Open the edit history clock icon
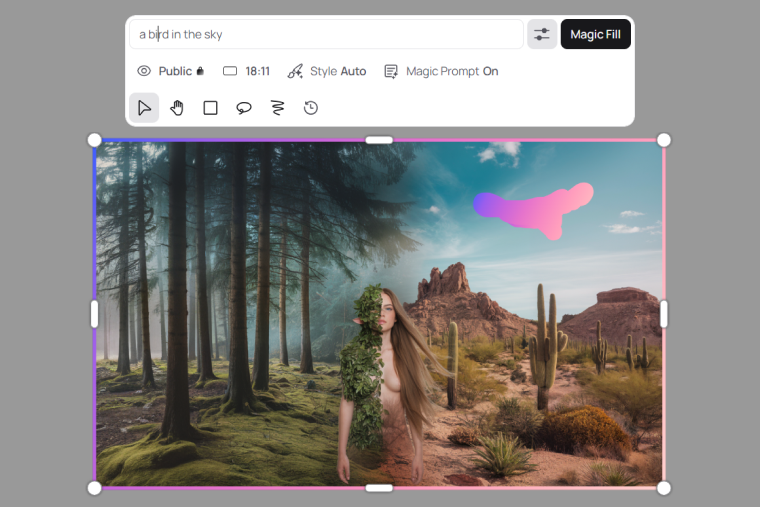 pyautogui.click(x=311, y=108)
